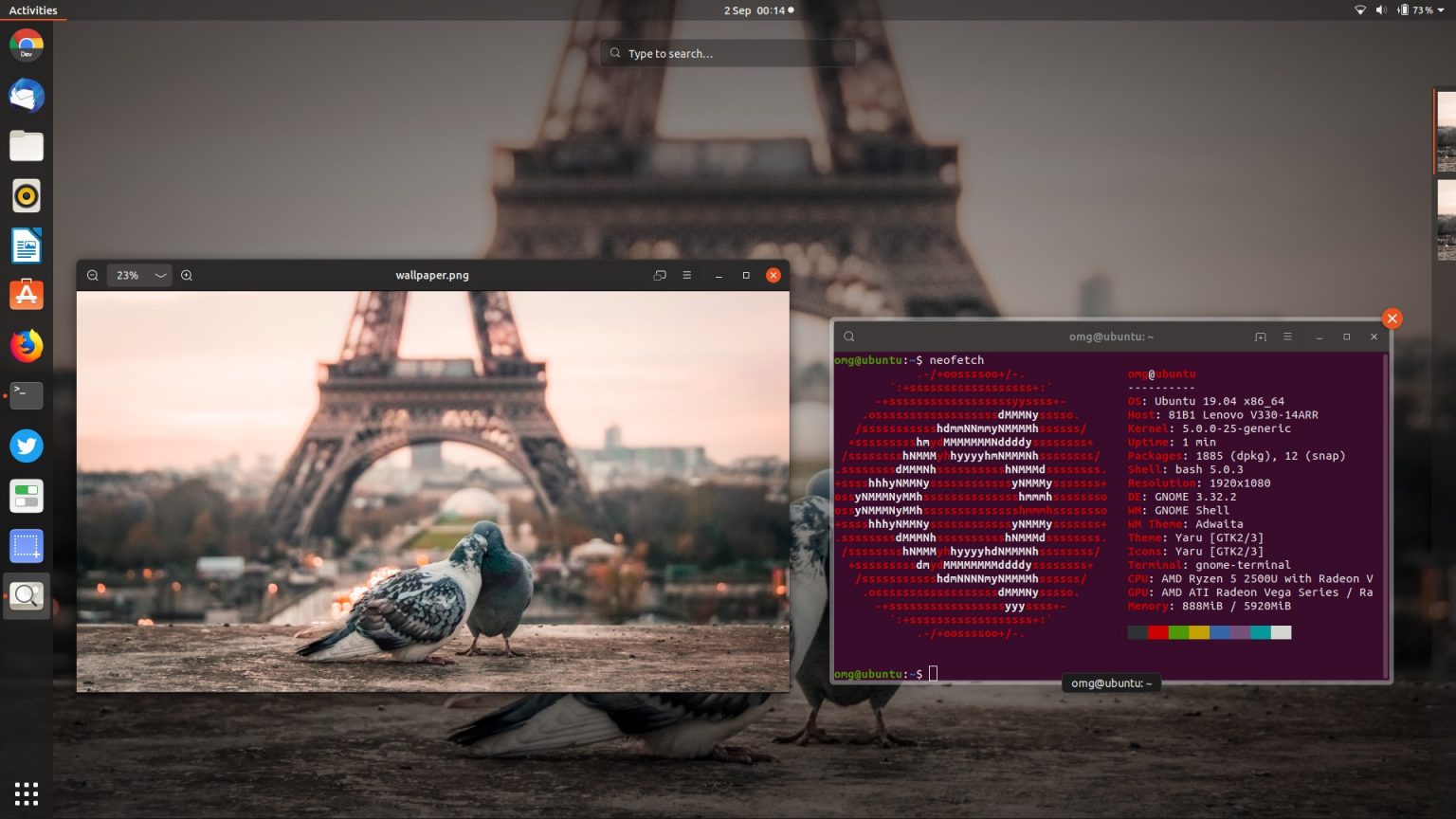Open the image gallery view in wallpaper.png viewer

point(659,275)
